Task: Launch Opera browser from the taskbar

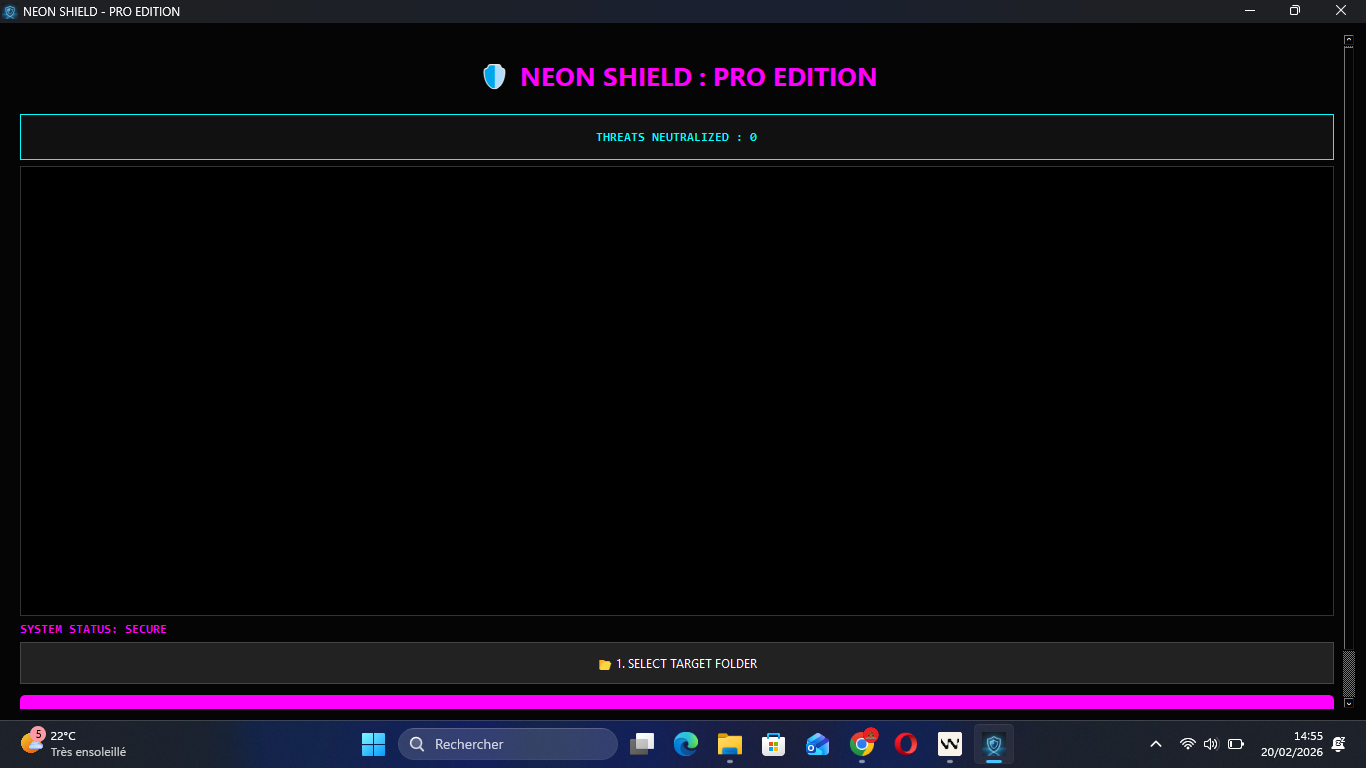Action: [x=906, y=744]
